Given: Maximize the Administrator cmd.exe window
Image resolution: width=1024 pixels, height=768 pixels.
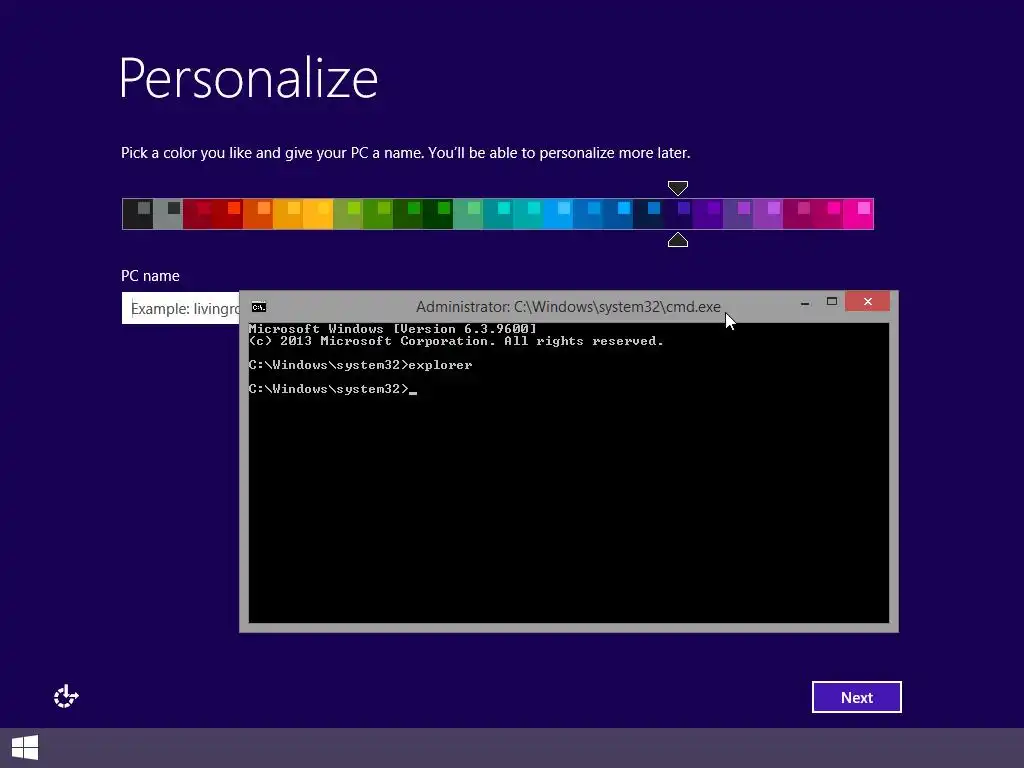Looking at the screenshot, I should coord(831,302).
